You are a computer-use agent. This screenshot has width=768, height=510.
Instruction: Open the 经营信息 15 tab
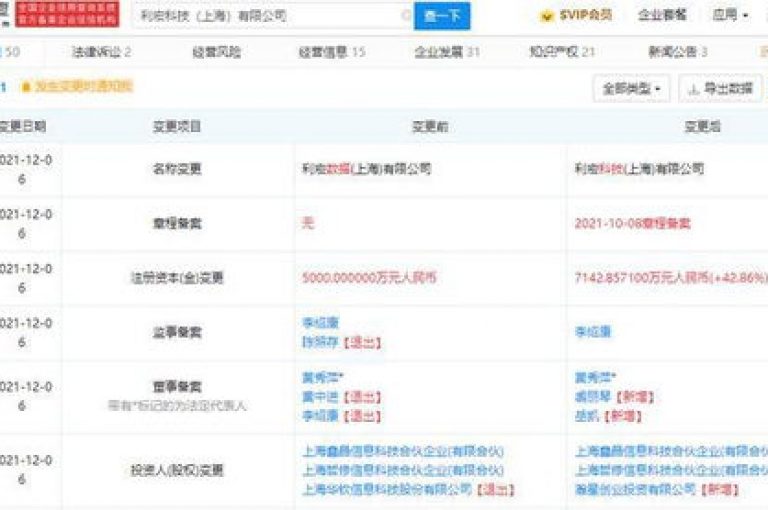point(332,52)
